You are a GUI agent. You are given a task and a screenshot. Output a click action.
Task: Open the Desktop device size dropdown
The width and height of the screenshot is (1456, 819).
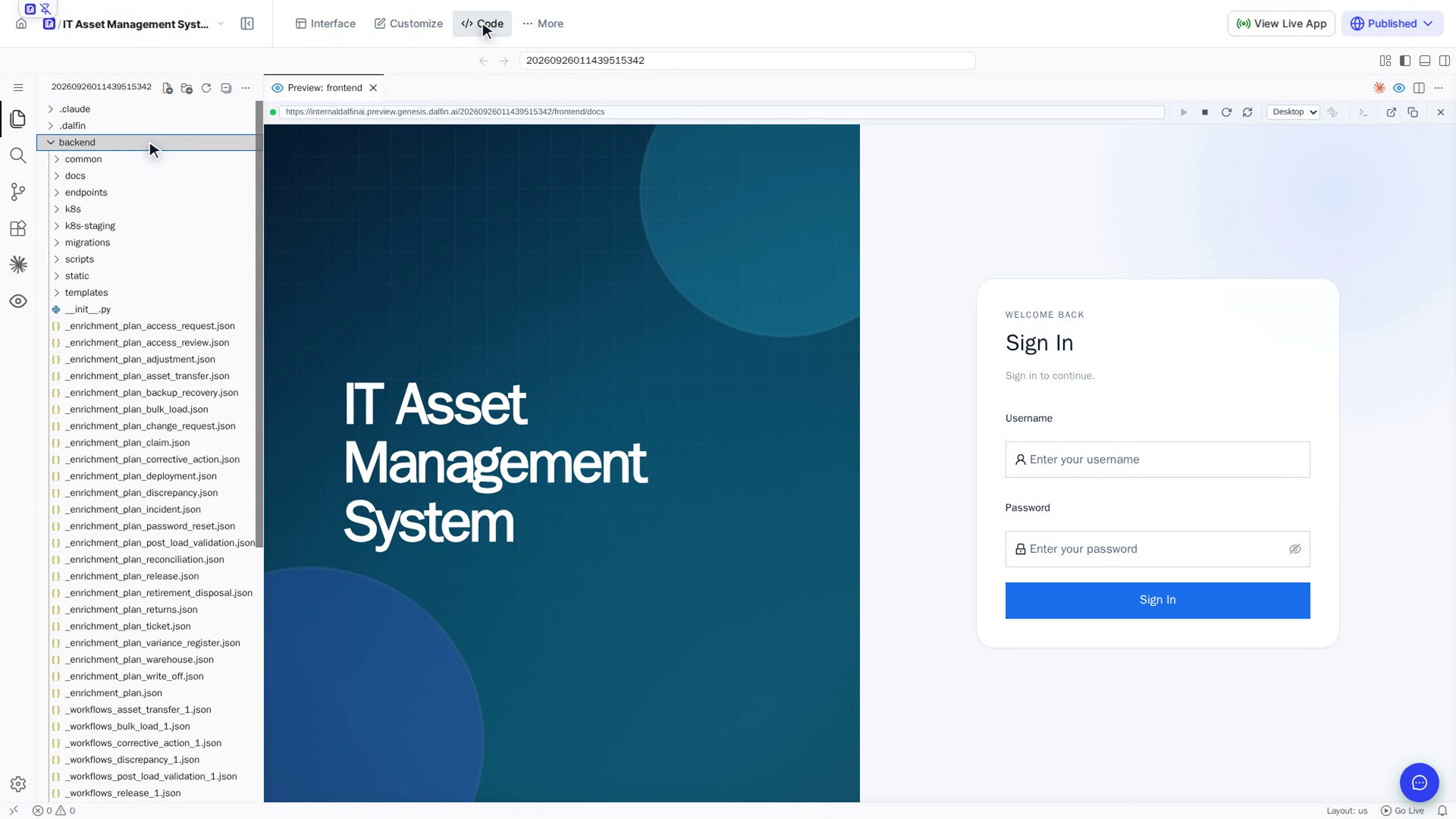coord(1293,112)
